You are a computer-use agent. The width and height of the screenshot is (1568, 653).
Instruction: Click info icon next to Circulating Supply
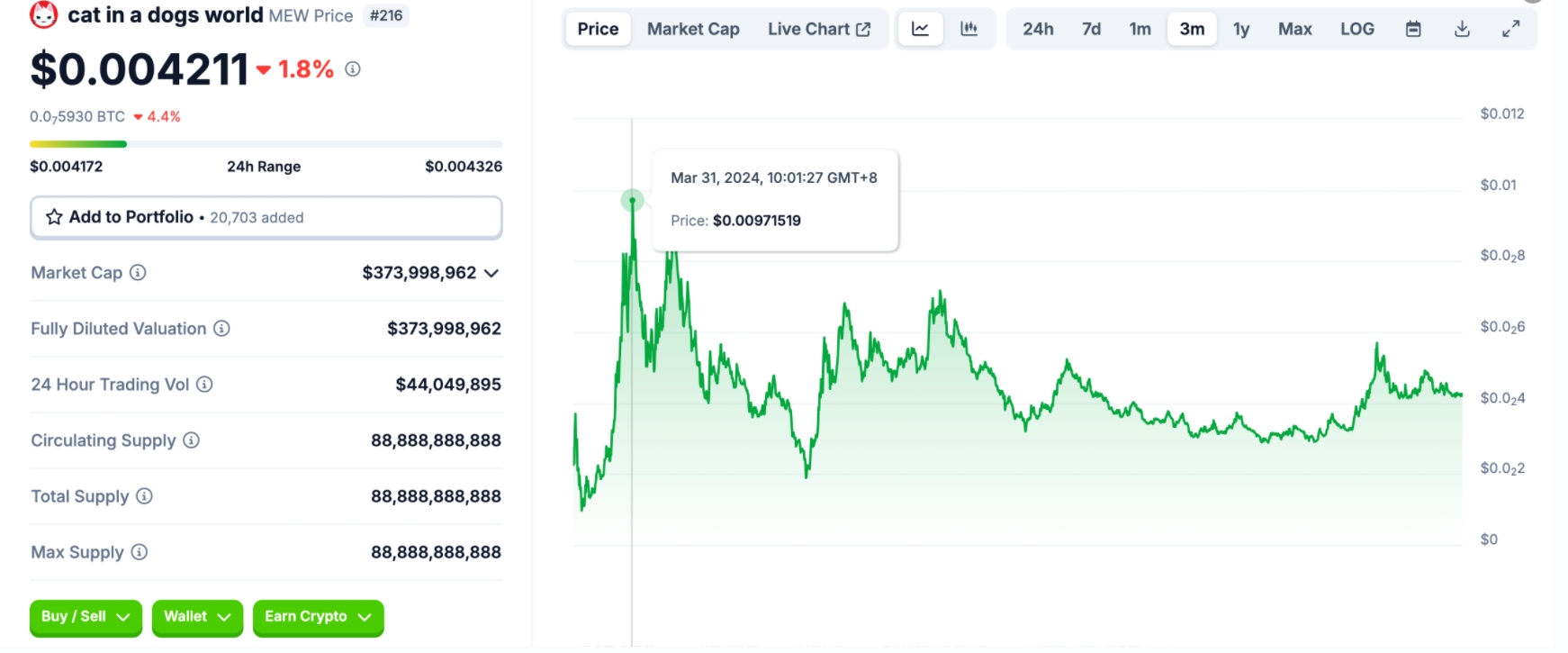point(191,440)
